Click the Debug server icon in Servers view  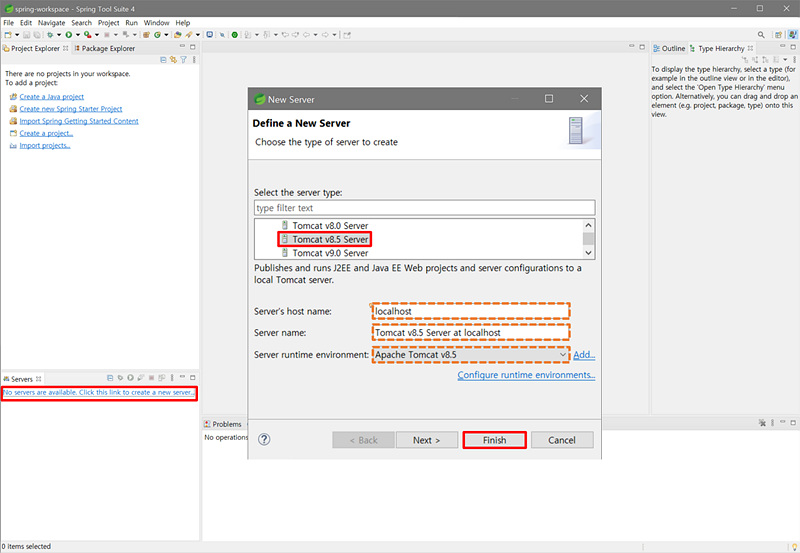click(x=120, y=378)
